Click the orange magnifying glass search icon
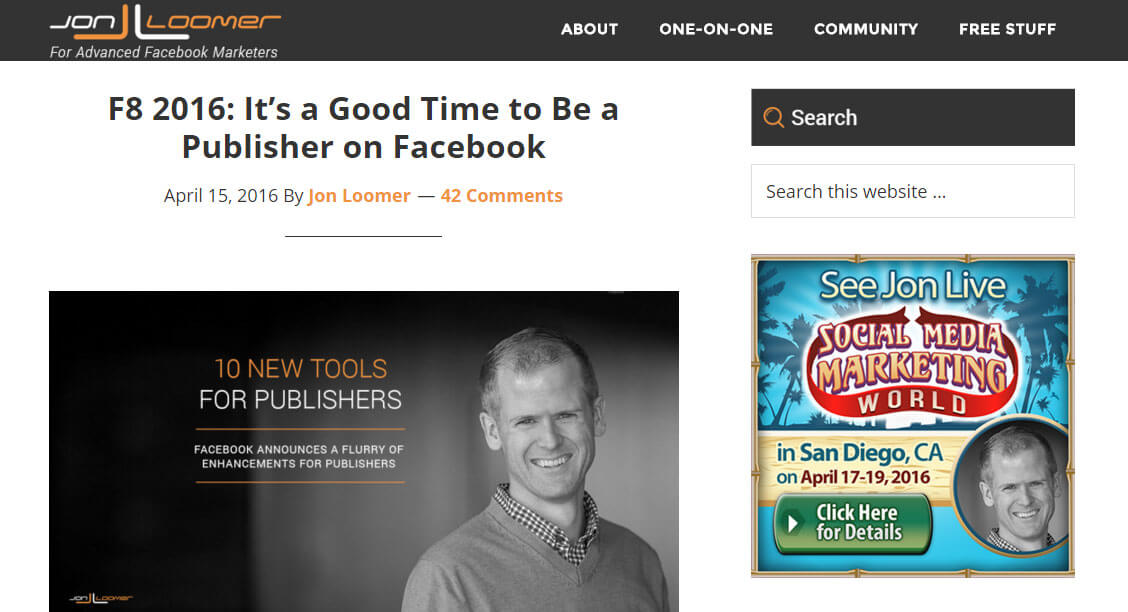Image resolution: width=1128 pixels, height=612 pixels. [773, 117]
